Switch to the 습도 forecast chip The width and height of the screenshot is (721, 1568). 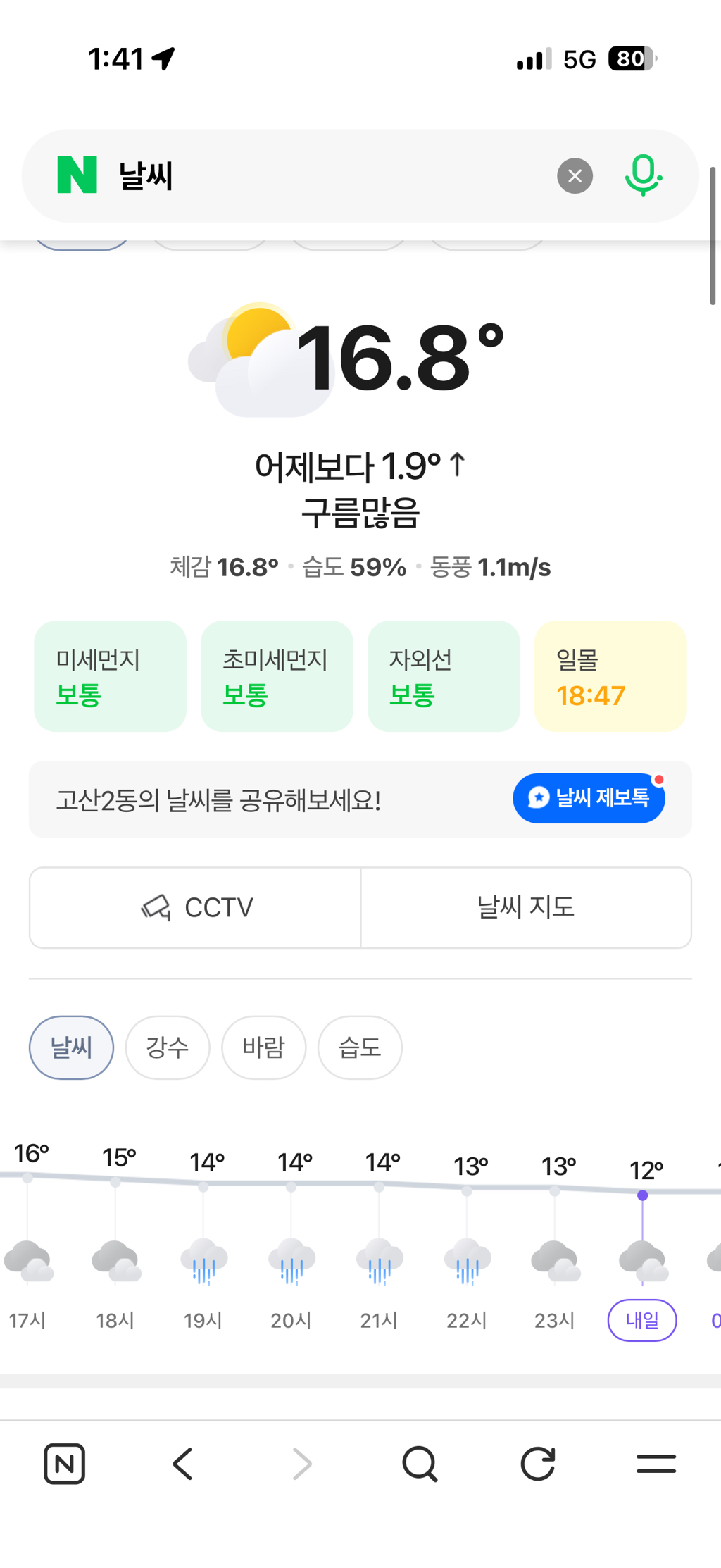point(360,1047)
